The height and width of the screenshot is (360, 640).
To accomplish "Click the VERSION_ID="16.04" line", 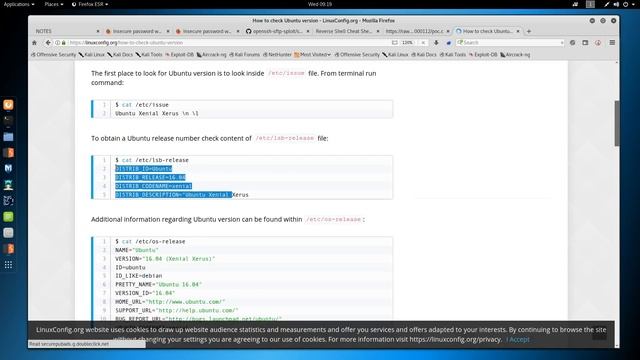I will [145, 293].
